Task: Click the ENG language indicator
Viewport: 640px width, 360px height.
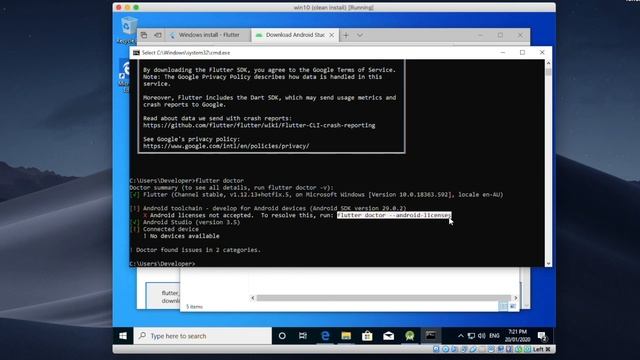Action: 494,336
